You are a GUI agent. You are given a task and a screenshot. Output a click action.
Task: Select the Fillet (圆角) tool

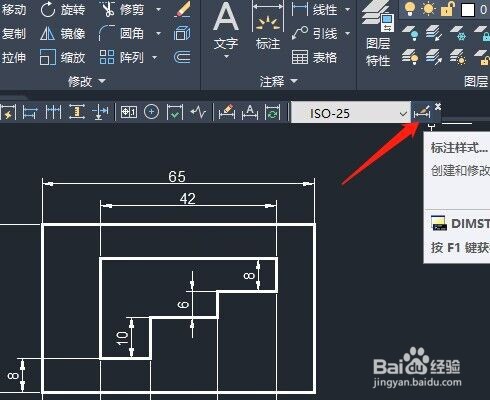coord(121,33)
